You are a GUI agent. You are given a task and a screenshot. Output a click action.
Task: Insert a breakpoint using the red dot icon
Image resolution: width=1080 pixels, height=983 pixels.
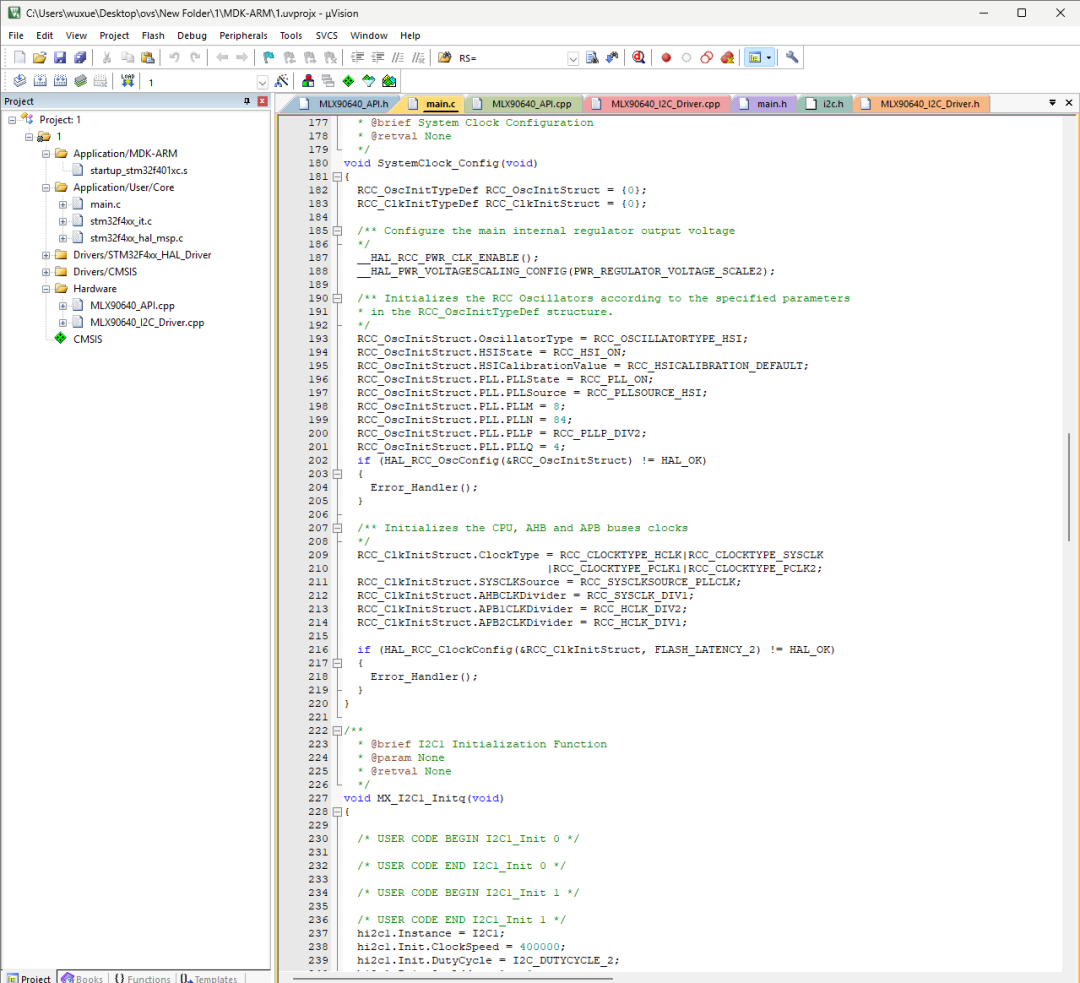[x=667, y=57]
